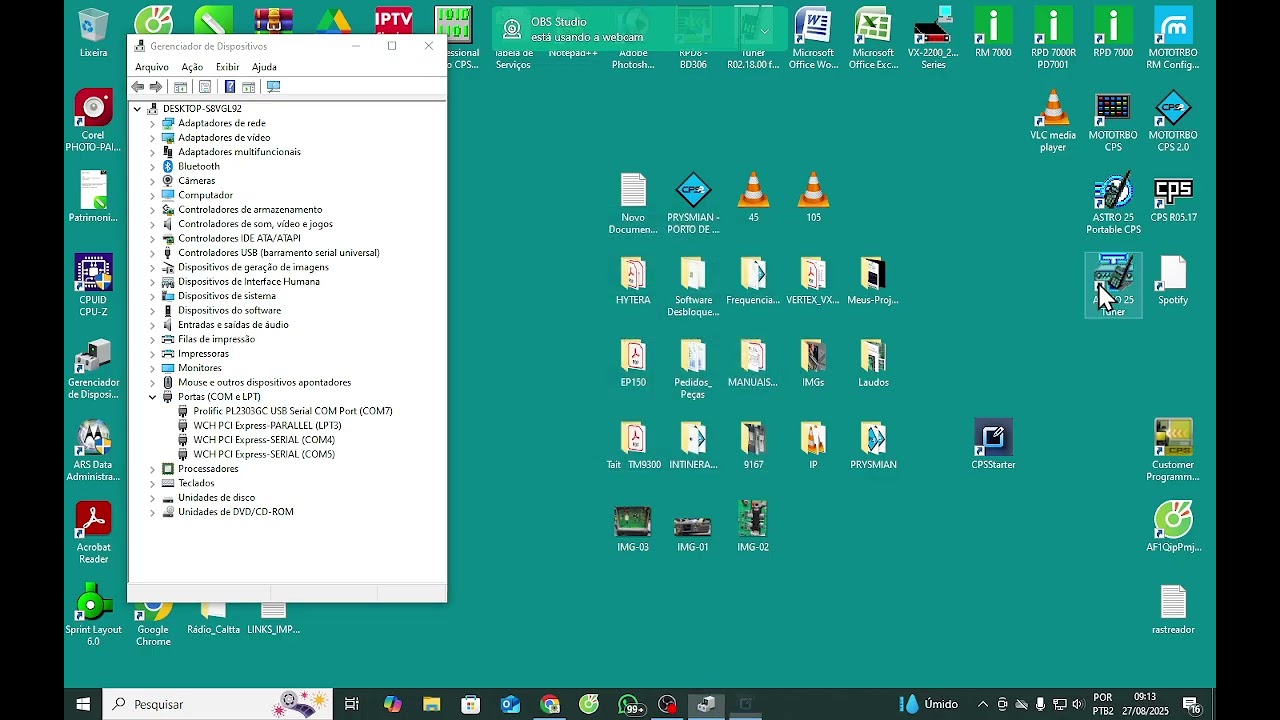Open File Explorer from the taskbar
Screen dimensions: 1280x720
(431, 704)
